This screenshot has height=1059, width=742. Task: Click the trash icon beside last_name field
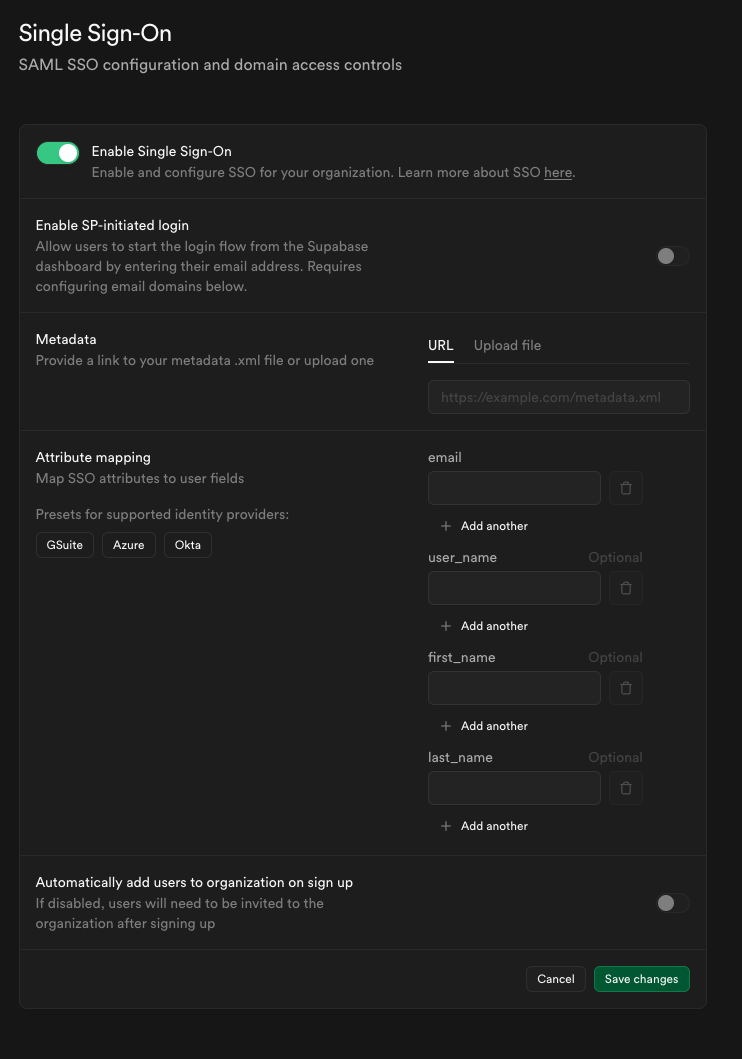point(626,788)
